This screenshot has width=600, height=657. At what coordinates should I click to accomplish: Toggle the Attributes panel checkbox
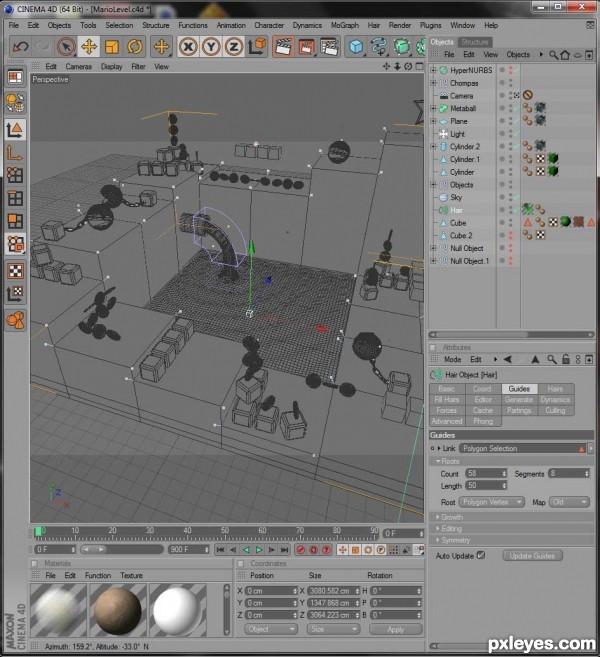coord(433,347)
